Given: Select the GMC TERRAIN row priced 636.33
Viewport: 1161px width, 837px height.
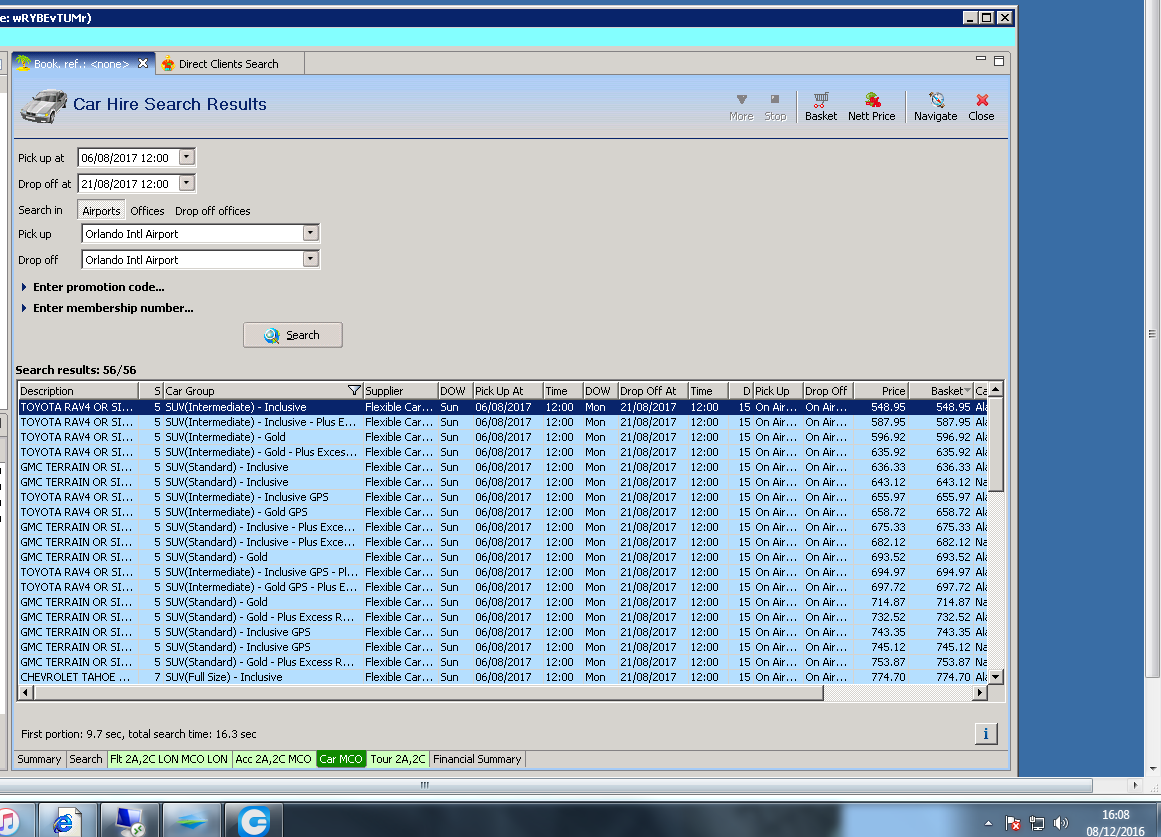Looking at the screenshot, I should (503, 467).
